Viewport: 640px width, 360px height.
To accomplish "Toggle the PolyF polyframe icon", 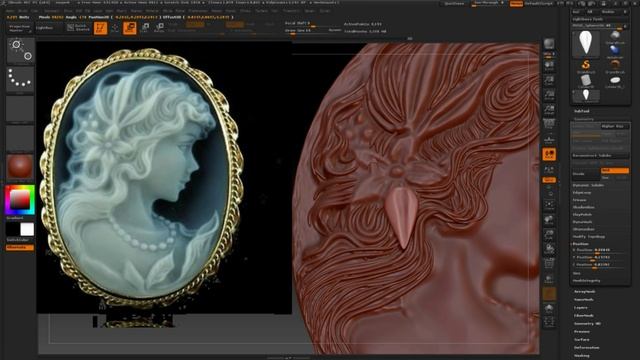I will tap(549, 263).
